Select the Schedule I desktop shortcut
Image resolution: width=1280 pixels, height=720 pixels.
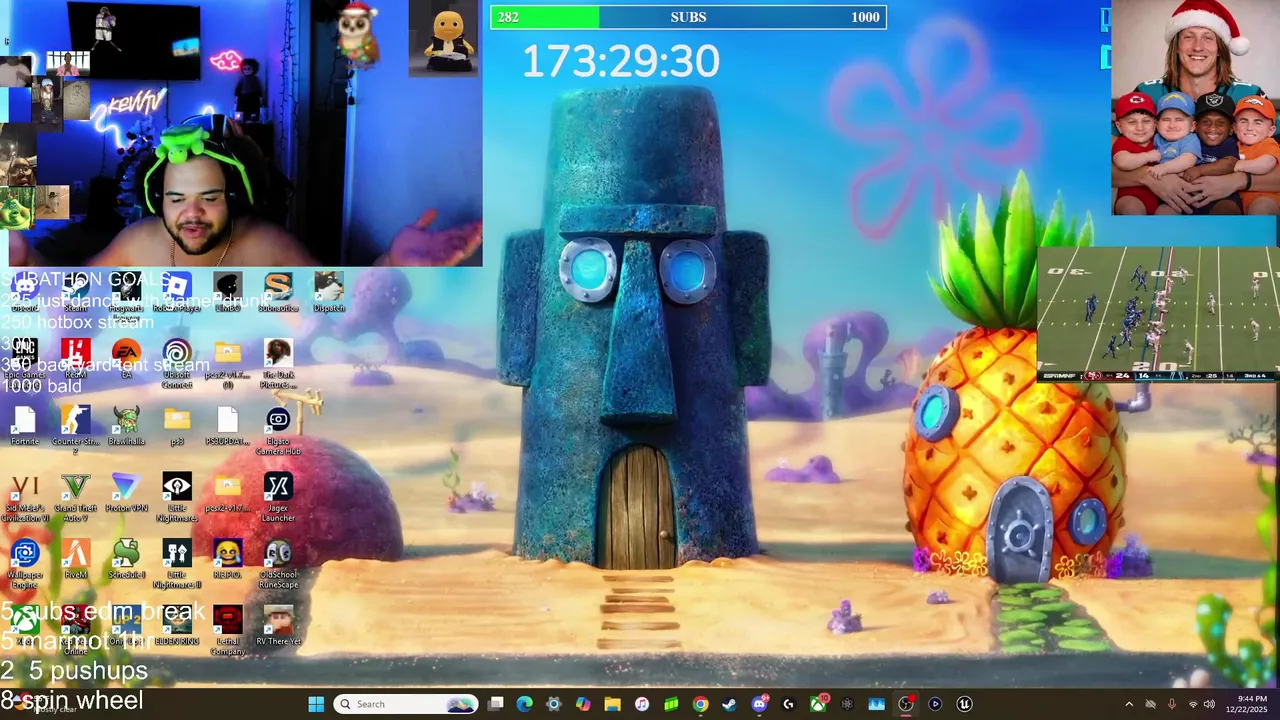click(x=126, y=560)
